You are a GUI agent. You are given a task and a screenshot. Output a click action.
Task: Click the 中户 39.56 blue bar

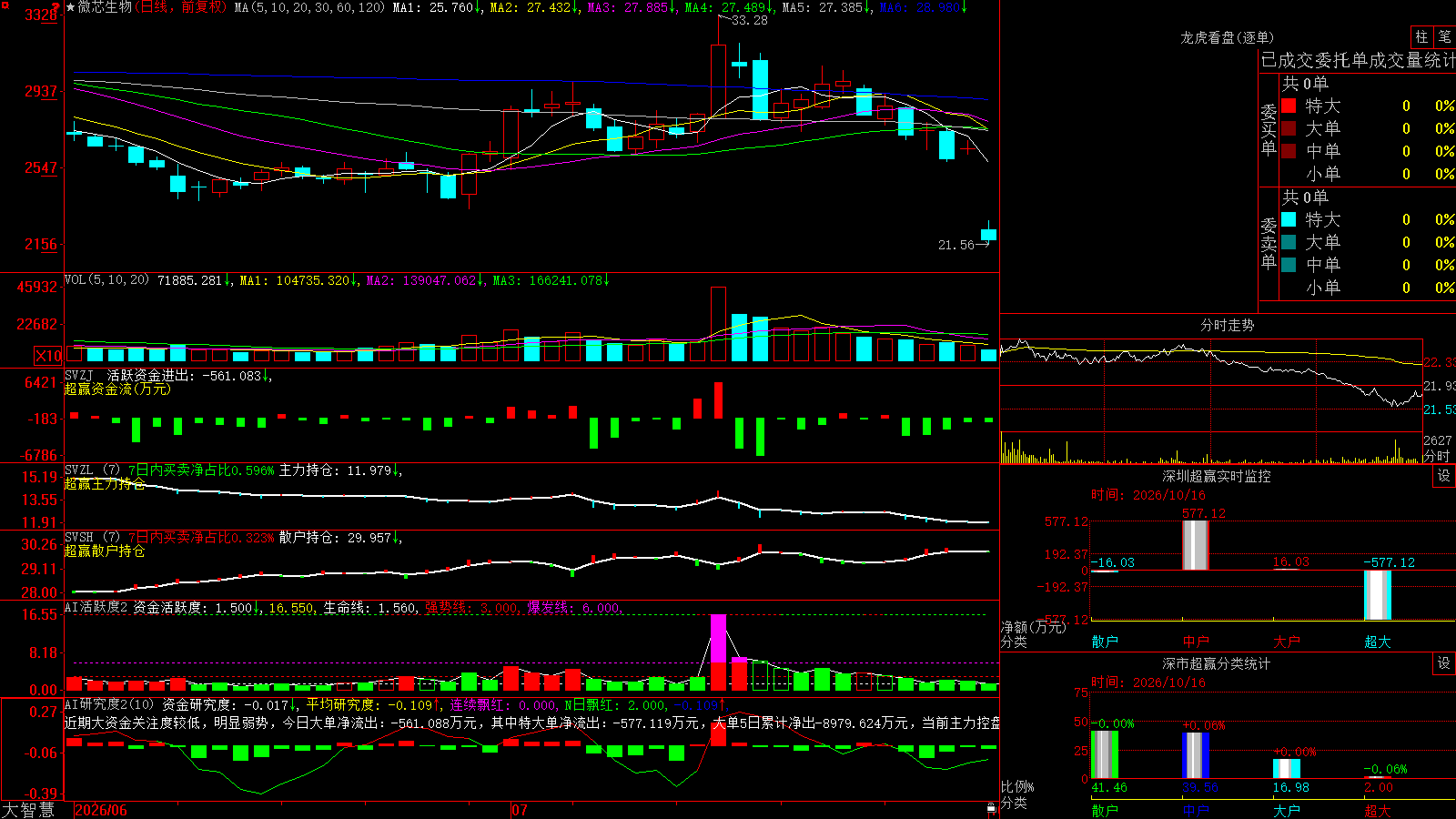[1196, 755]
